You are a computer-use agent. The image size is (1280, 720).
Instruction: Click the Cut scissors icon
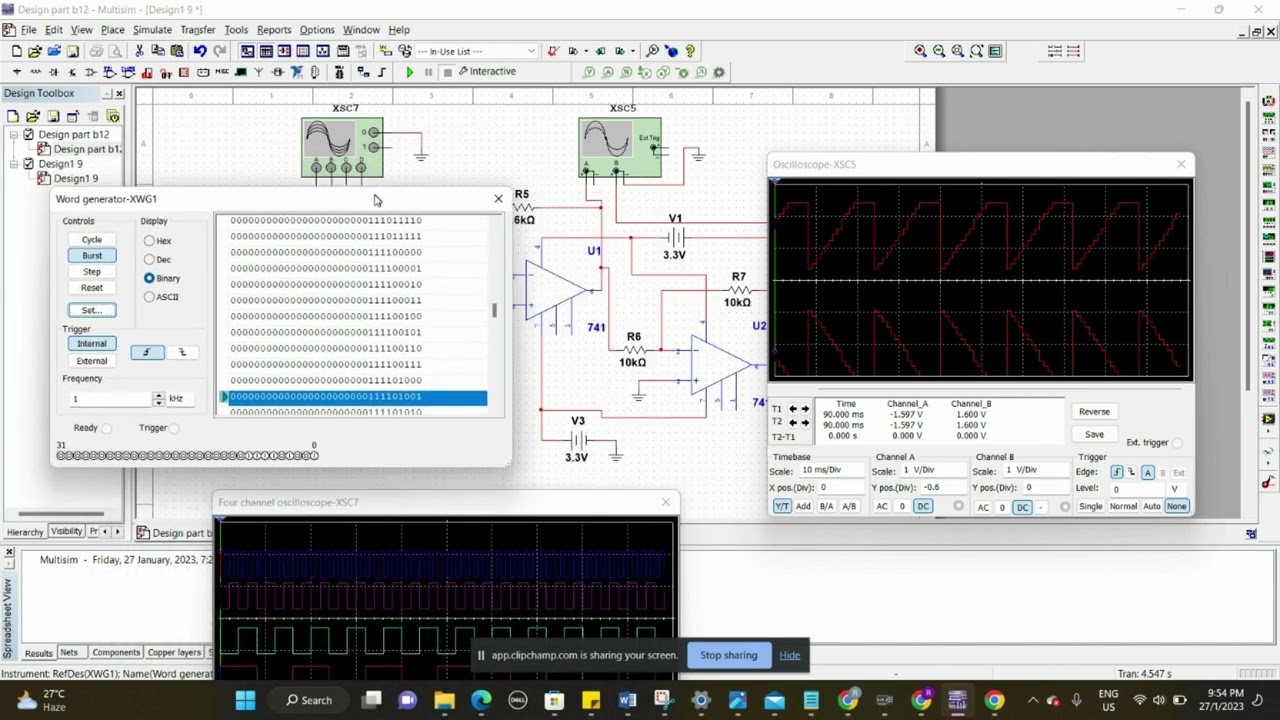[x=139, y=51]
